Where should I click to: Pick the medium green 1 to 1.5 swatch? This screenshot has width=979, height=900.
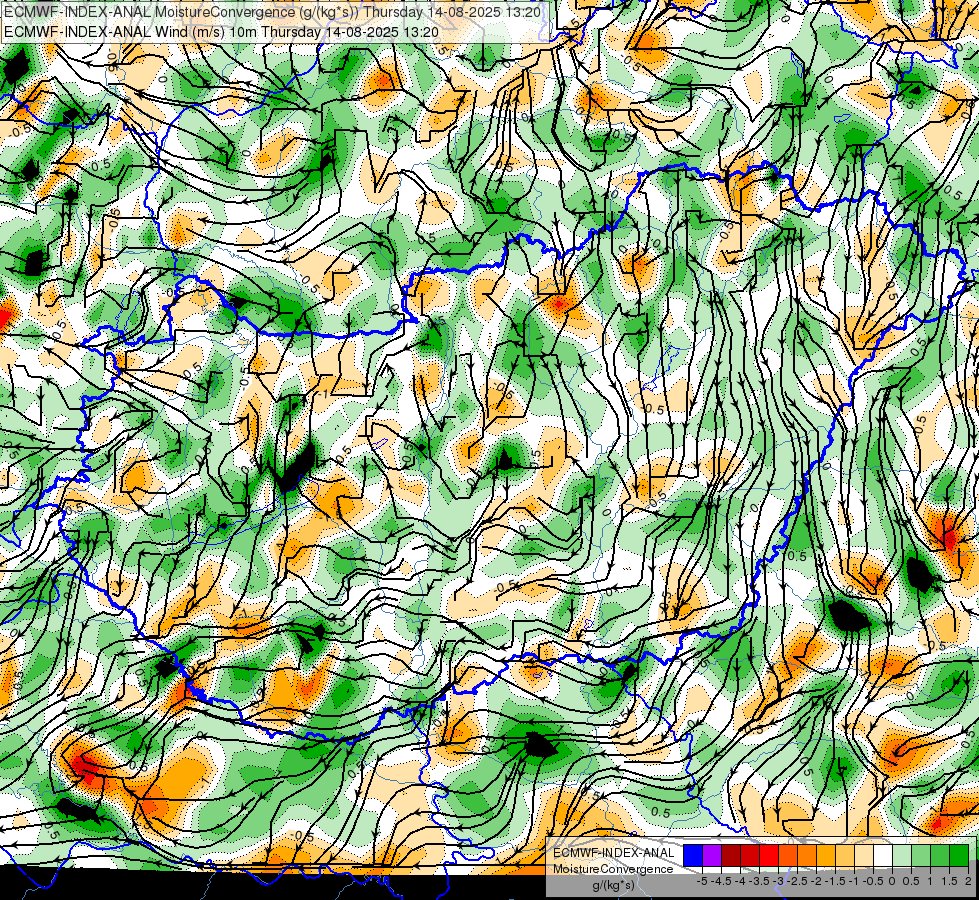click(940, 855)
